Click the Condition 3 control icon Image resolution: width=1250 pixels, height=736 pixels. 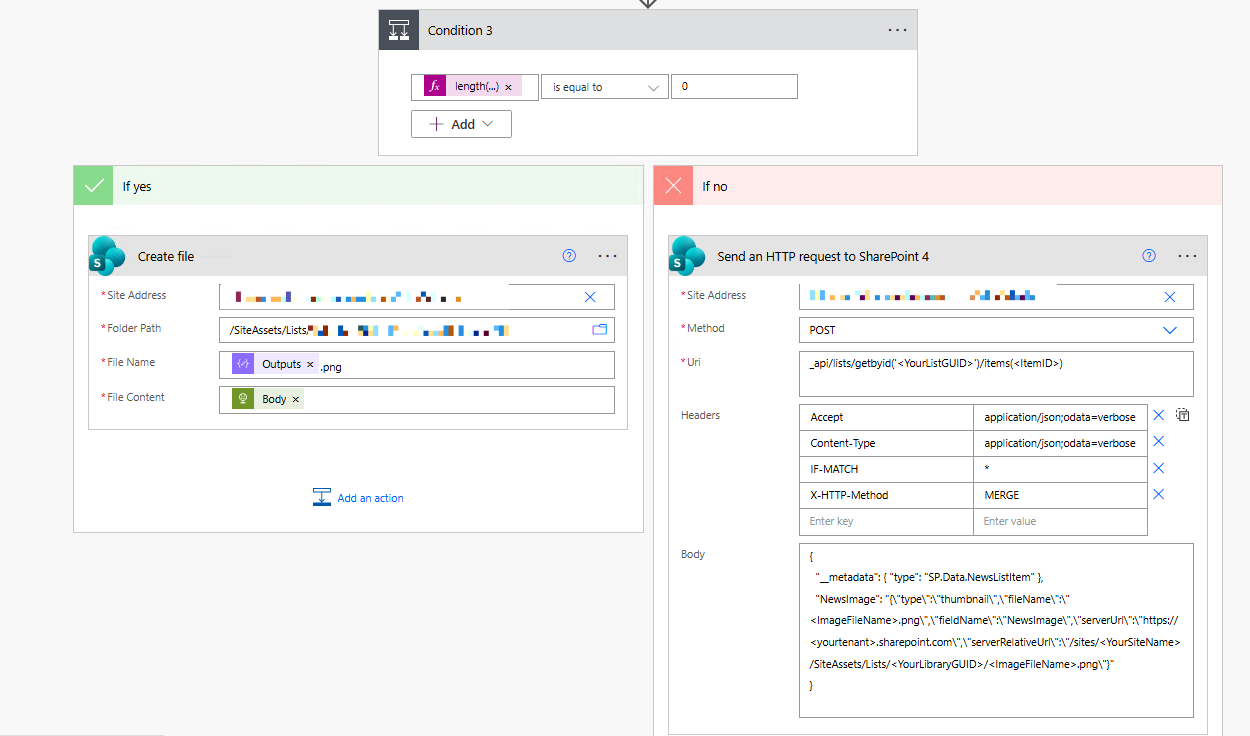tap(398, 30)
